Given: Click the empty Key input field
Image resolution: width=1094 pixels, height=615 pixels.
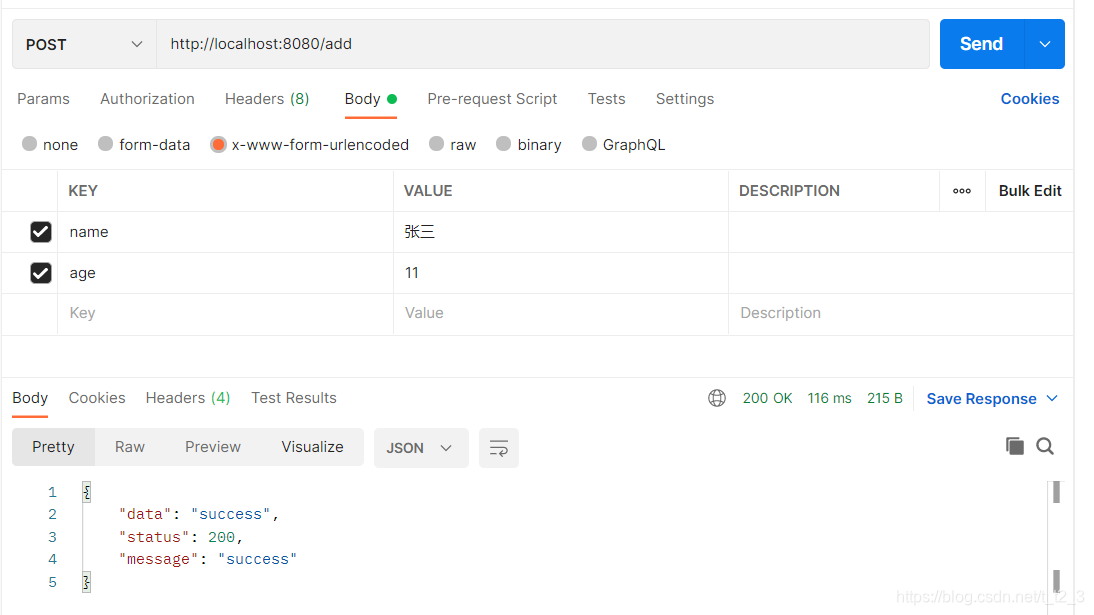Looking at the screenshot, I should (x=225, y=313).
